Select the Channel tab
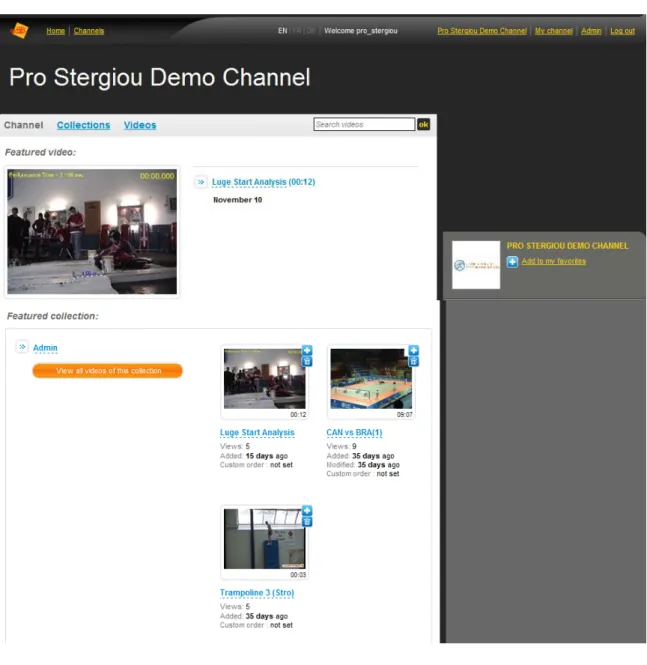The image size is (647, 665). click(24, 125)
